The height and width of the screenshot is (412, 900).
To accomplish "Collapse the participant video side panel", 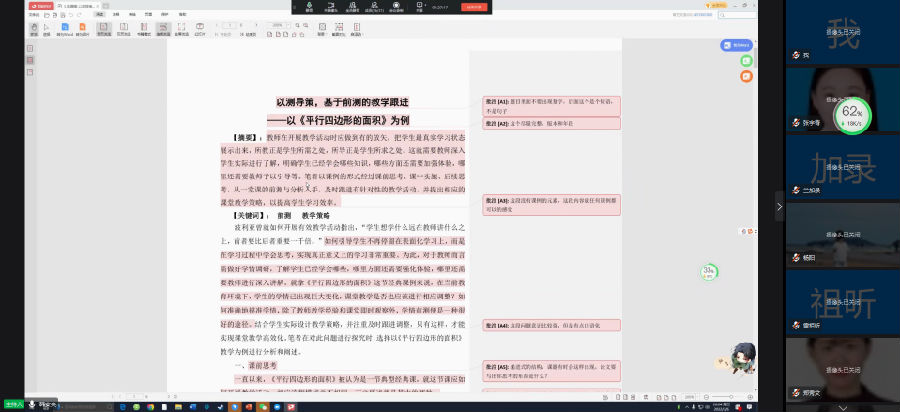I will (779, 206).
